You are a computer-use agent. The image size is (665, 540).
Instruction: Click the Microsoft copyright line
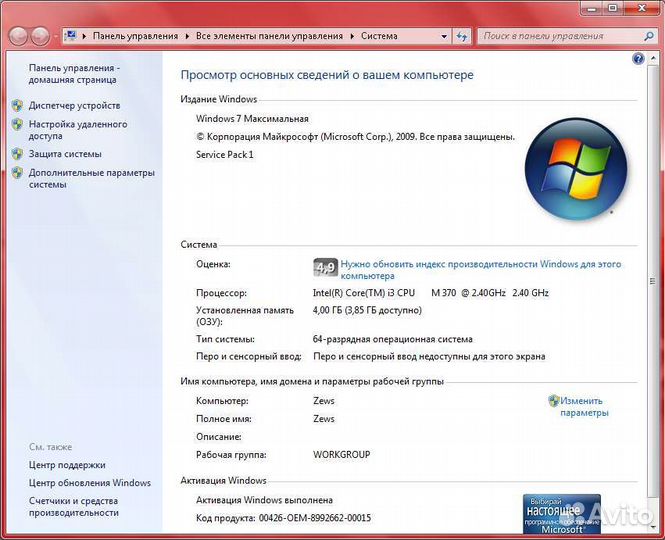point(355,137)
